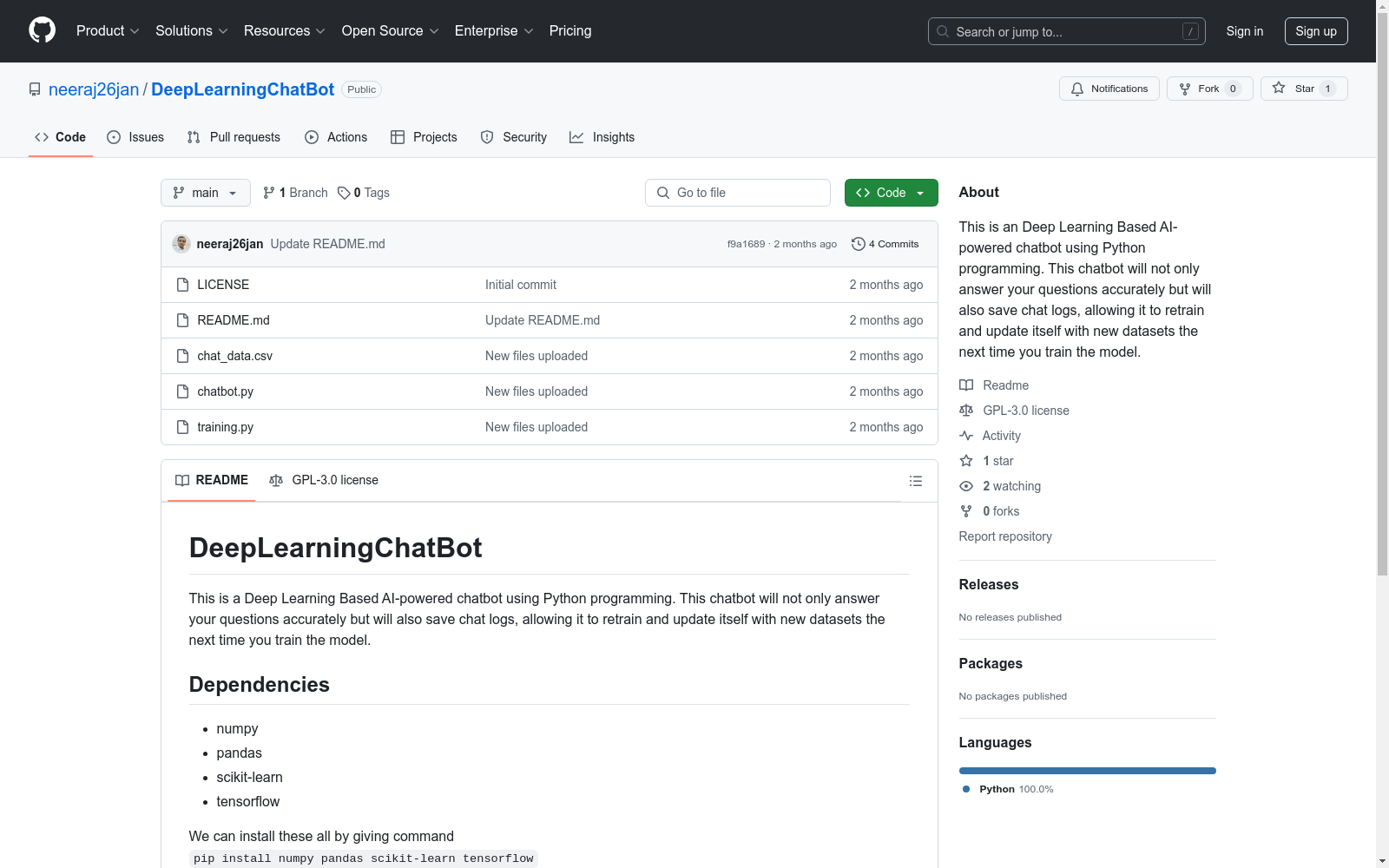Click the search magnifier icon in header

click(943, 31)
